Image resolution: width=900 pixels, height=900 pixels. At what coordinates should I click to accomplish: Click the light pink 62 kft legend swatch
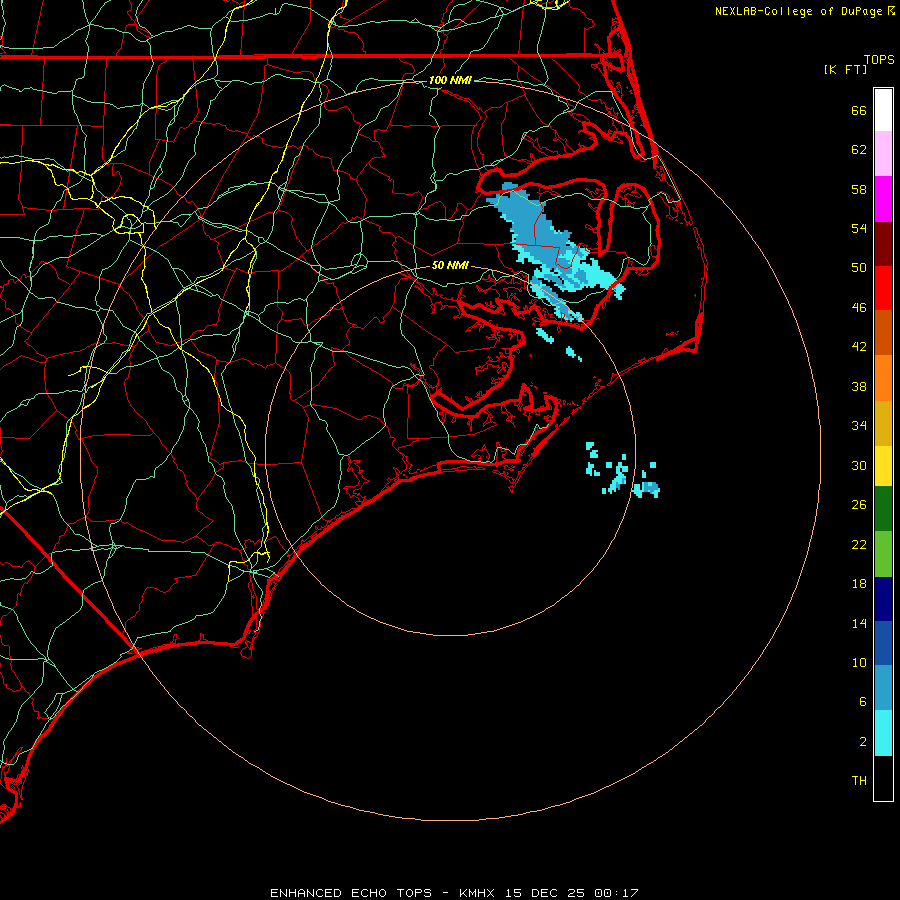click(883, 154)
